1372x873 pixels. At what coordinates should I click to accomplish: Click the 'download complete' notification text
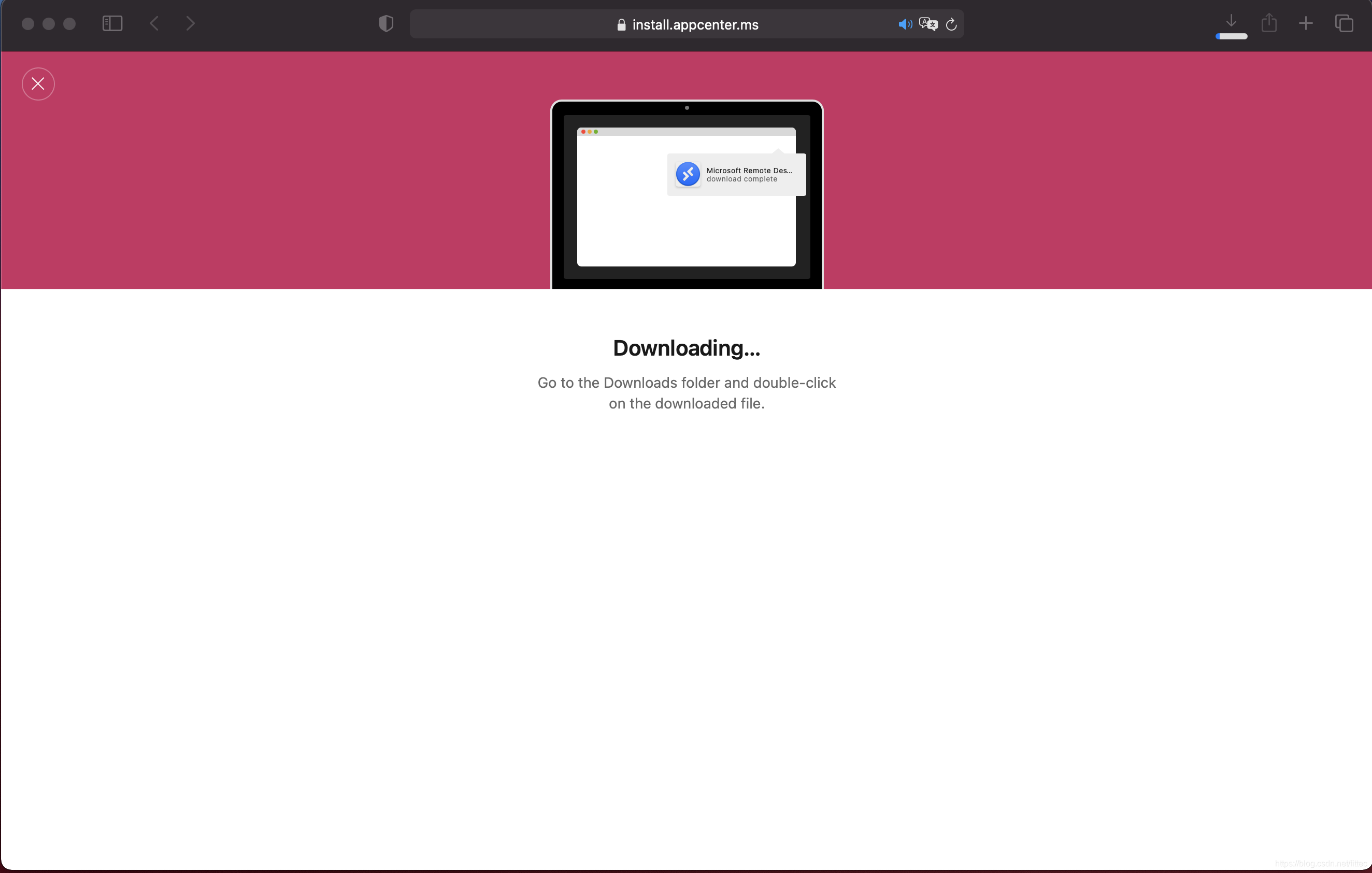(742, 179)
